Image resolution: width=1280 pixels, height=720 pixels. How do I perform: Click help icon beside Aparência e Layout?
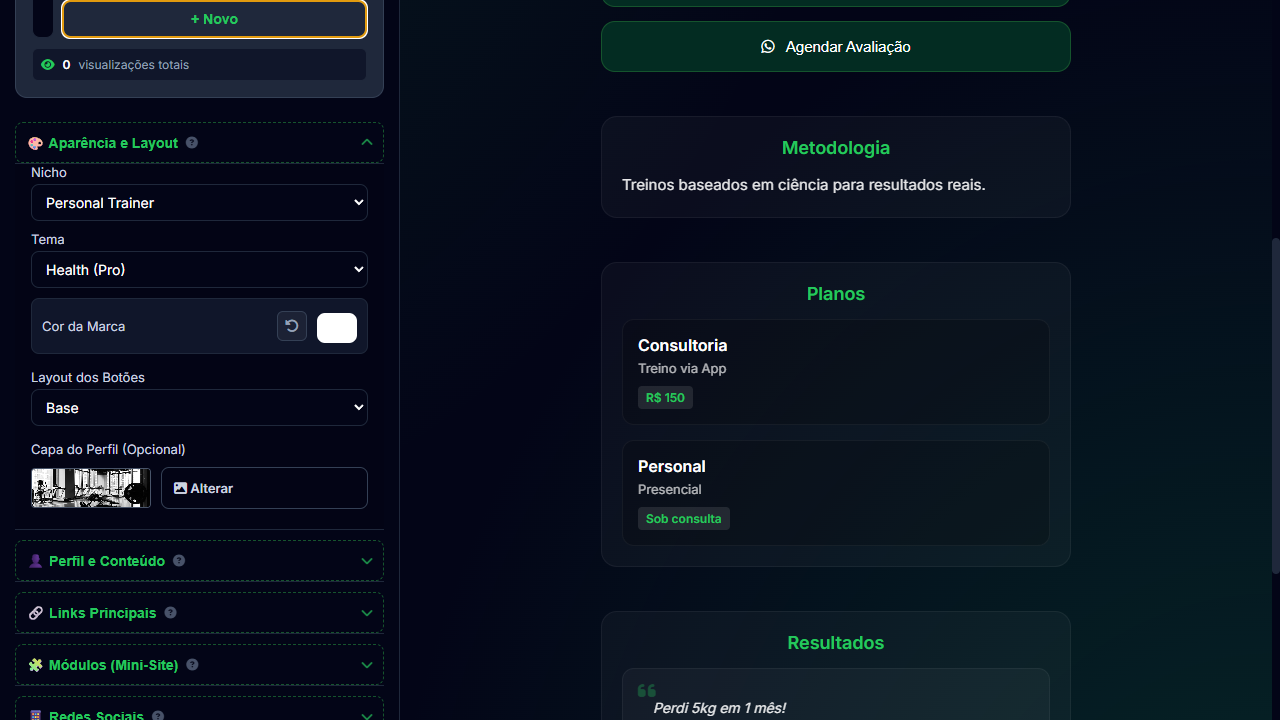click(192, 143)
